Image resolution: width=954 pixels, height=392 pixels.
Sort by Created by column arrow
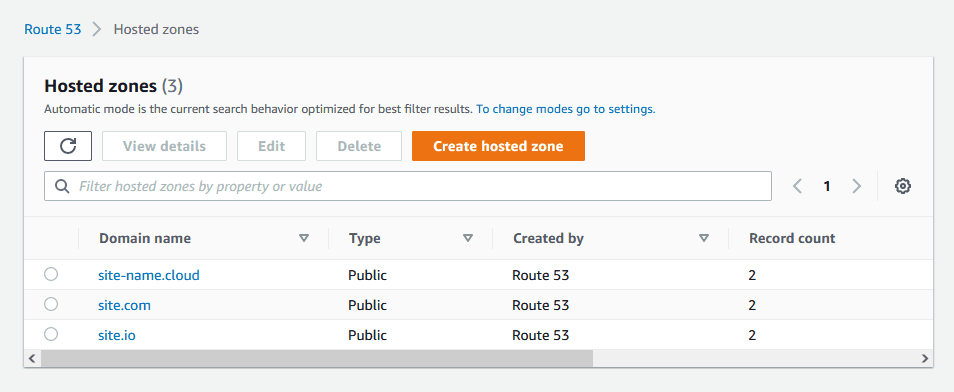point(704,239)
